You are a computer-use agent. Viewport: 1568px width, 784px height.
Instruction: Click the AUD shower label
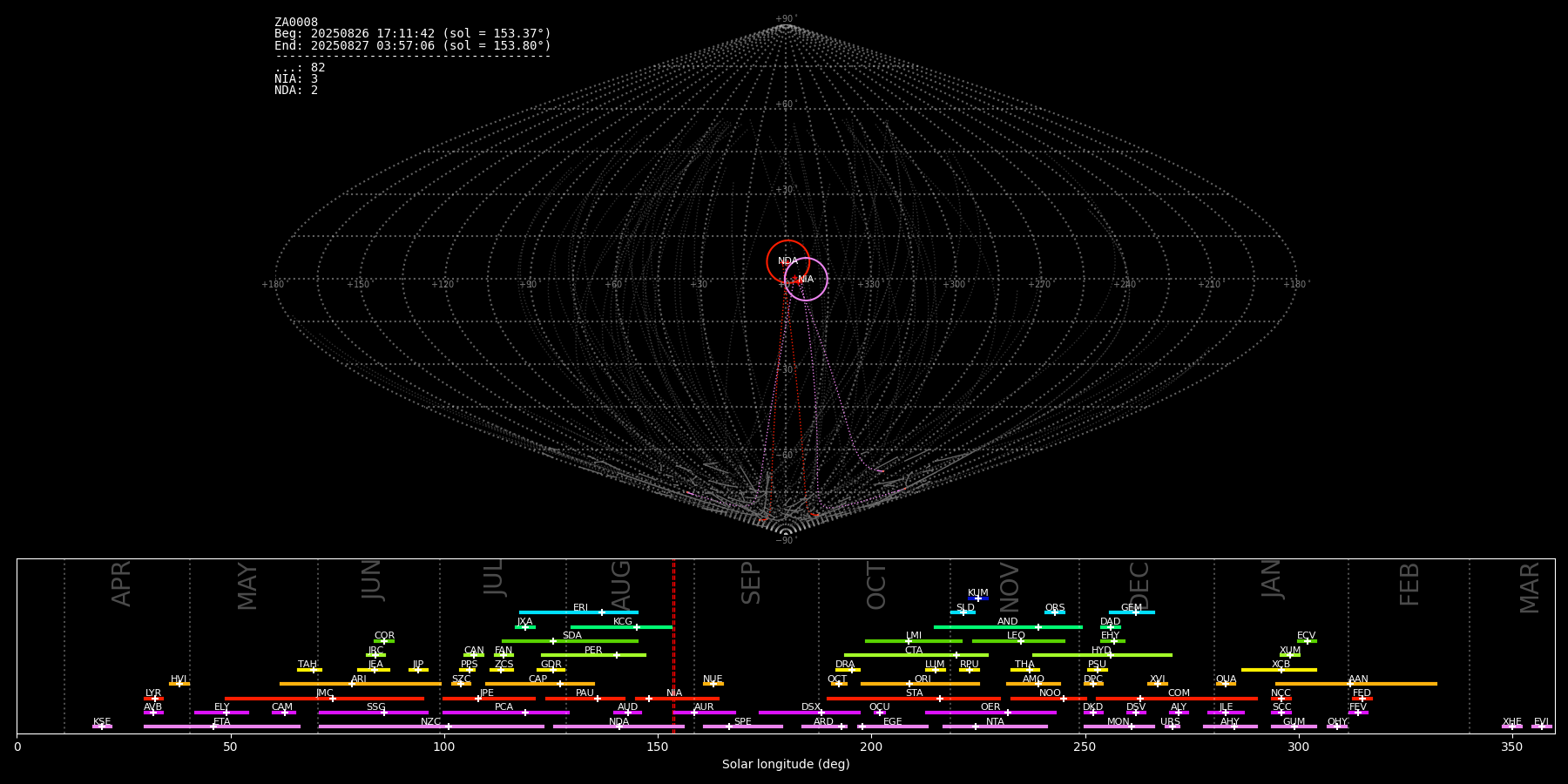(x=627, y=707)
